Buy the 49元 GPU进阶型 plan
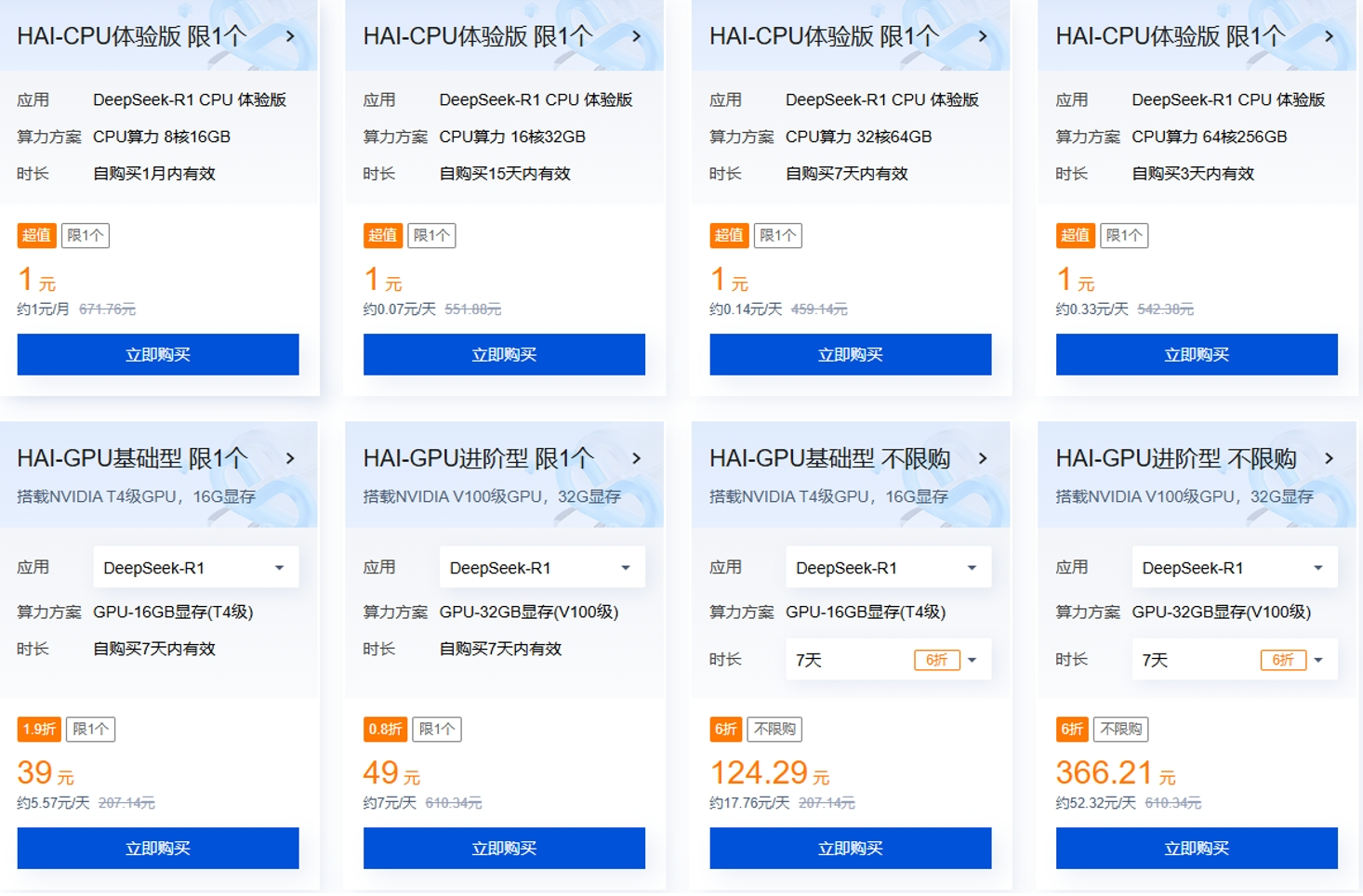 [x=504, y=848]
